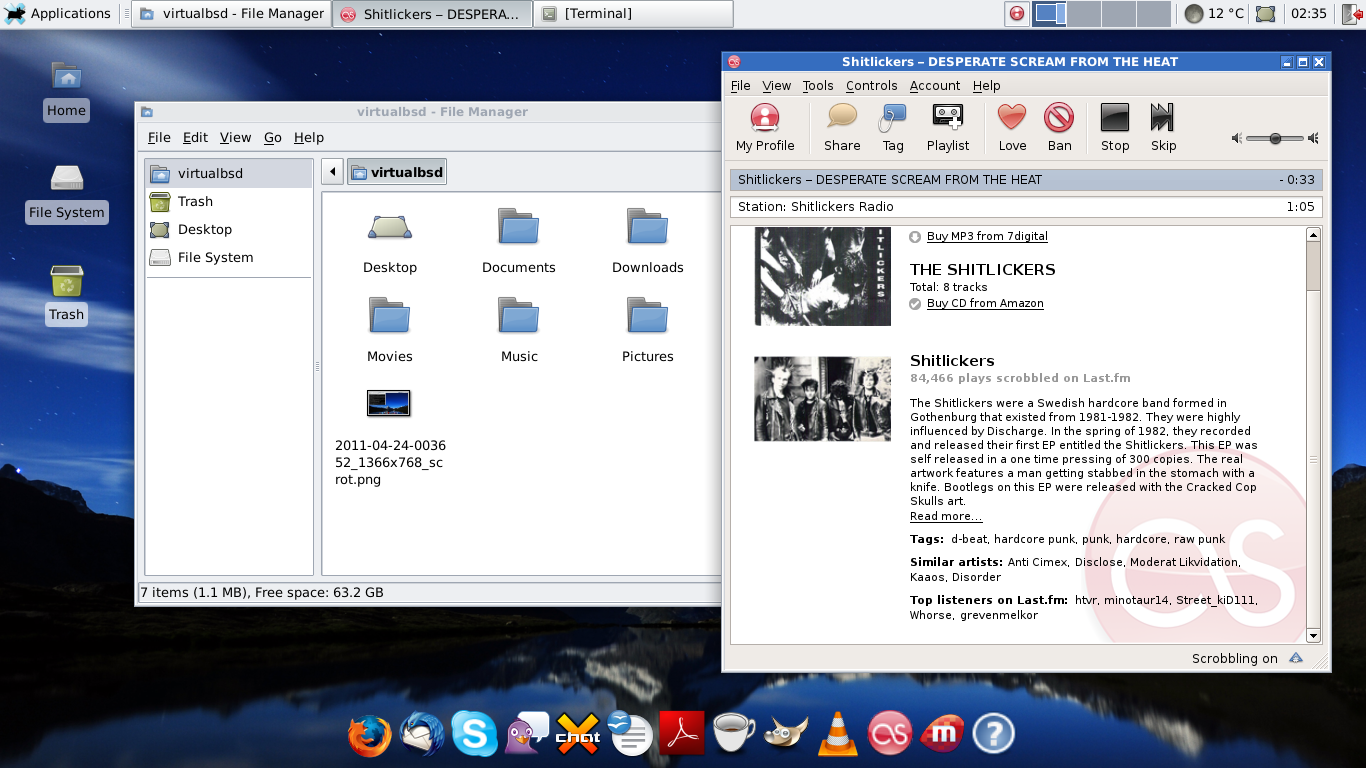1366x768 pixels.
Task: Open the raw punk tag link
Action: [1199, 540]
